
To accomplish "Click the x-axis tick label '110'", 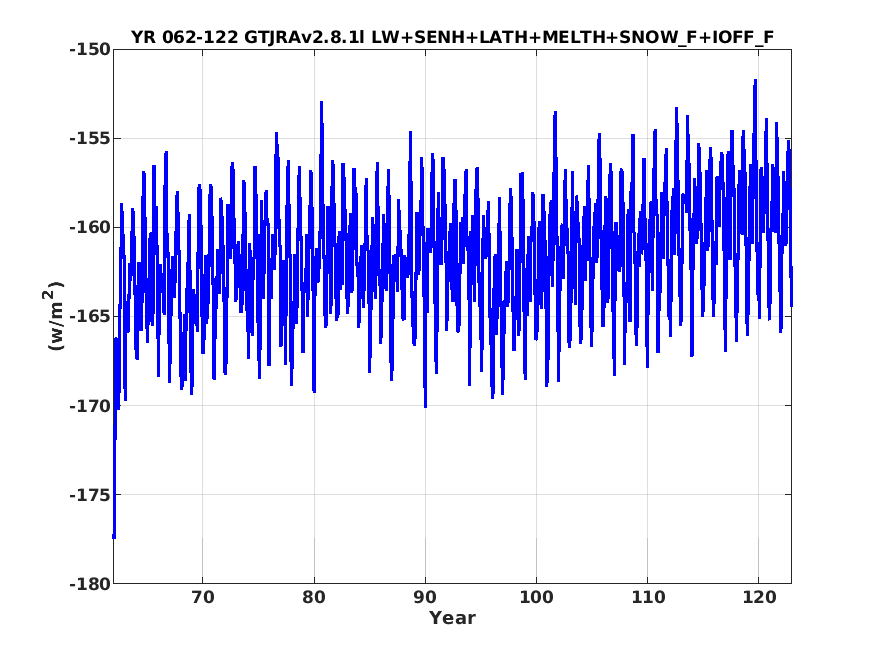I will coord(648,597).
